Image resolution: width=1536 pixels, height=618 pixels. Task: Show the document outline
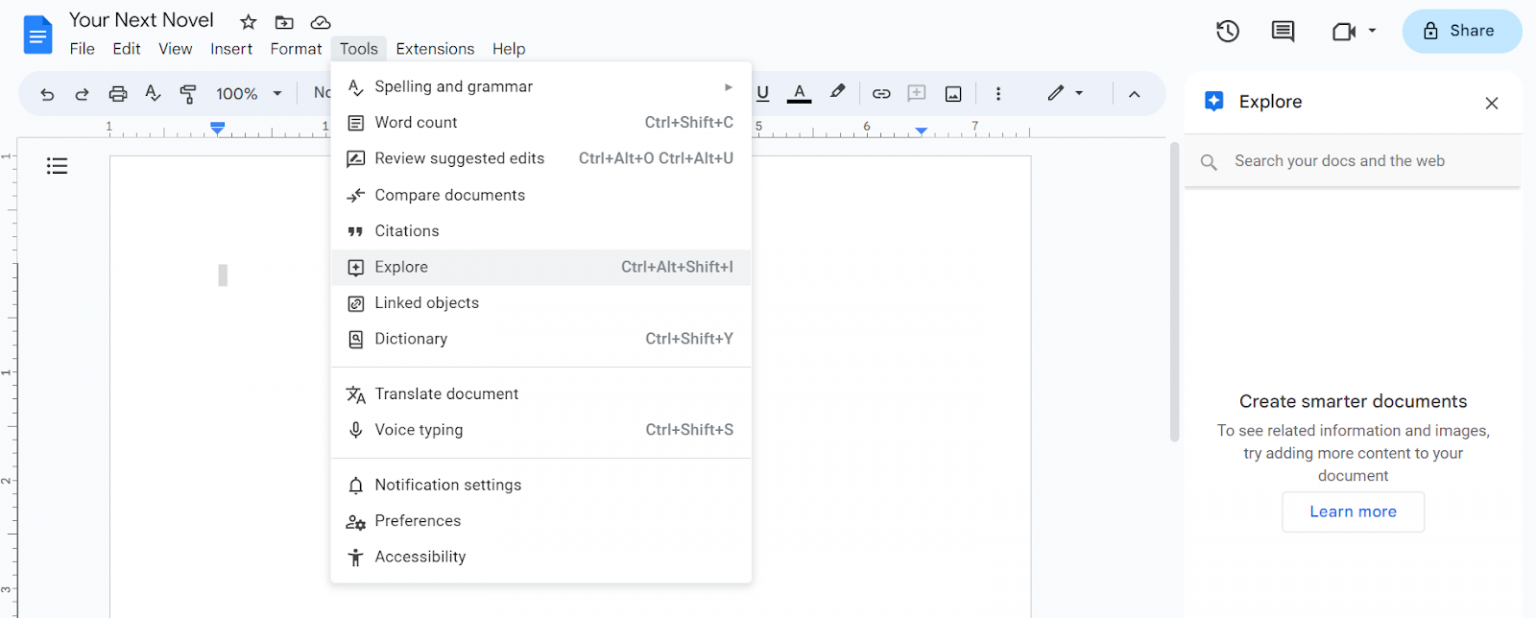57,166
